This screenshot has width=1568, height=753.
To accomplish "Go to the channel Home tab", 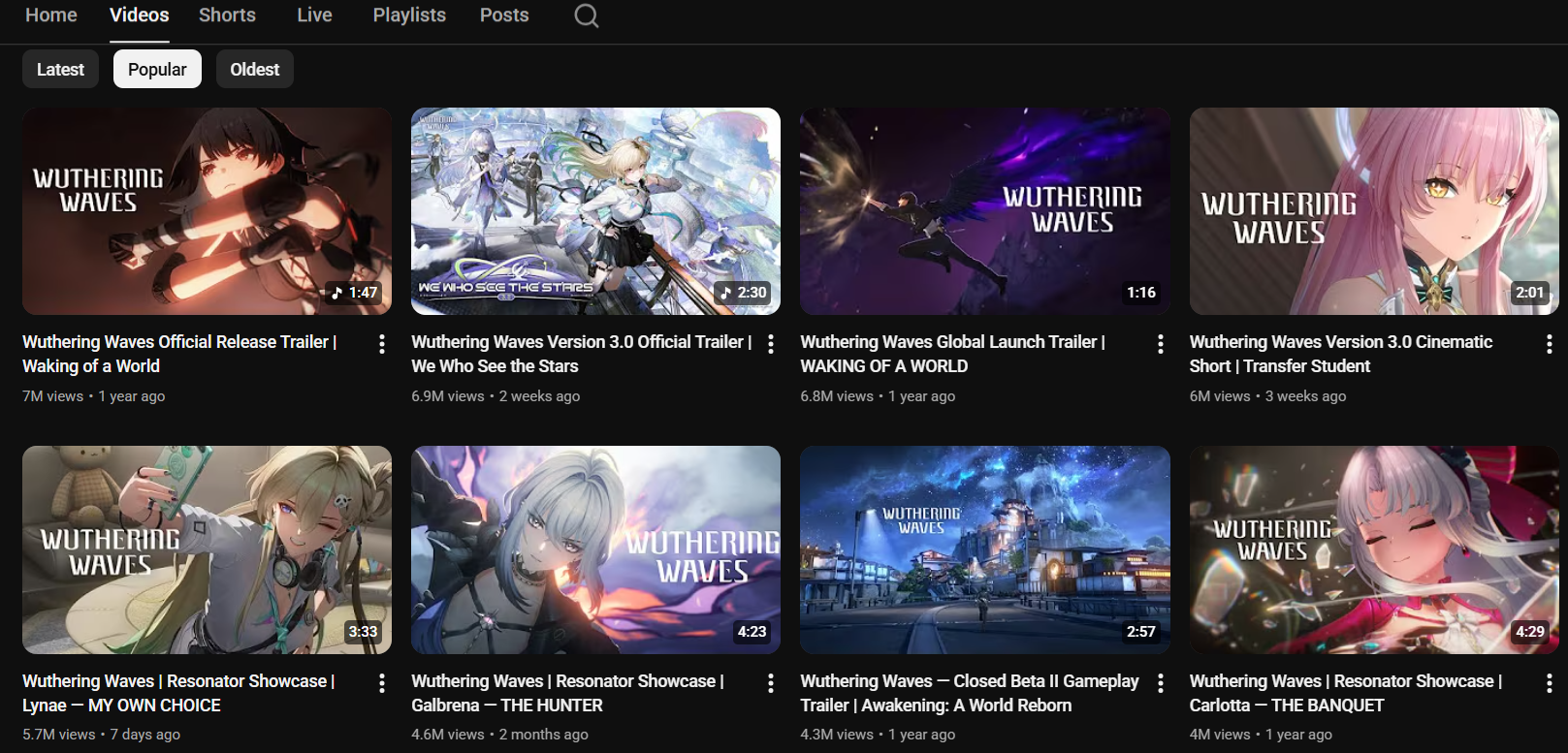I will [51, 16].
